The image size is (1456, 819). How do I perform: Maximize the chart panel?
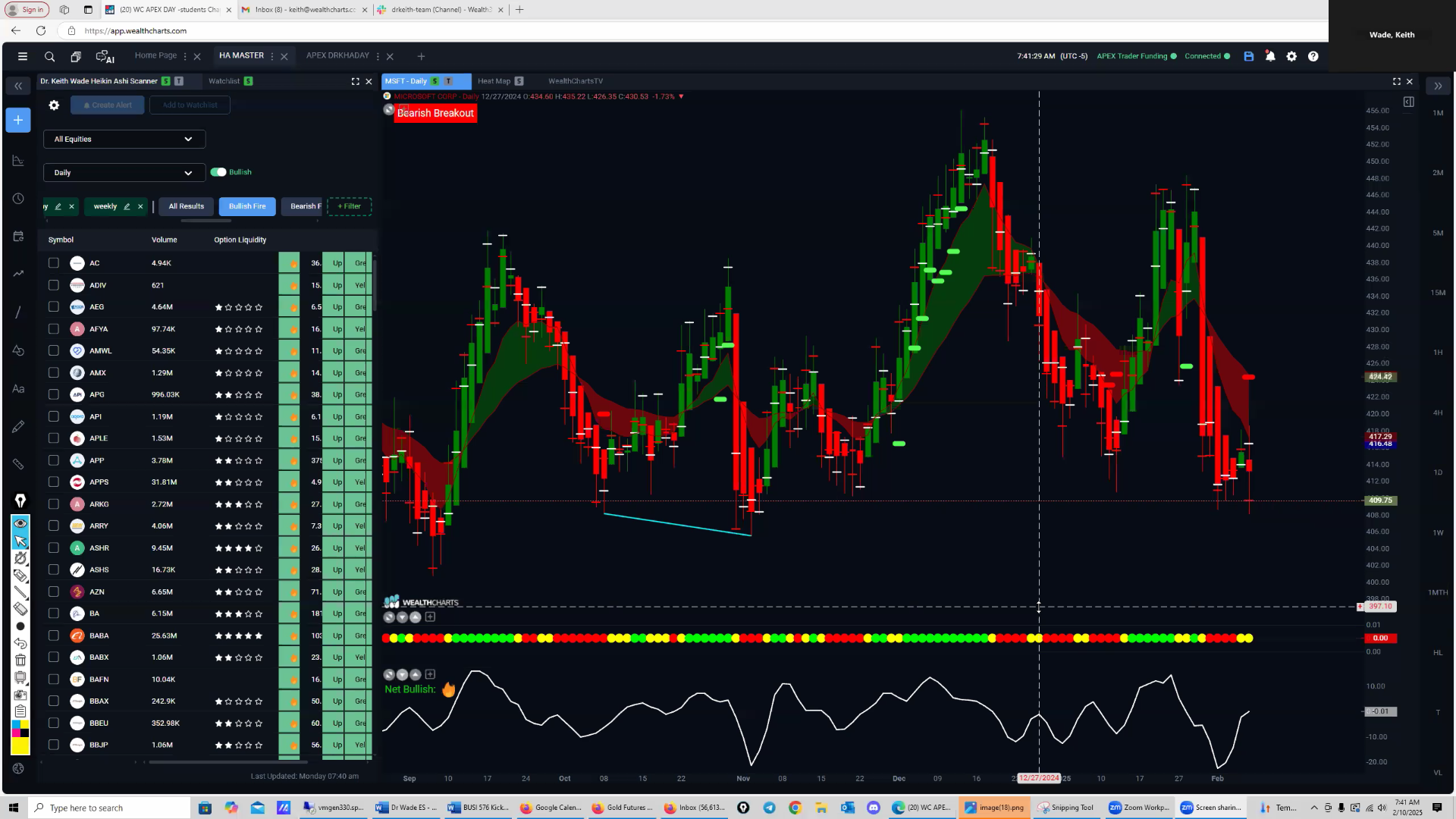tap(1396, 81)
